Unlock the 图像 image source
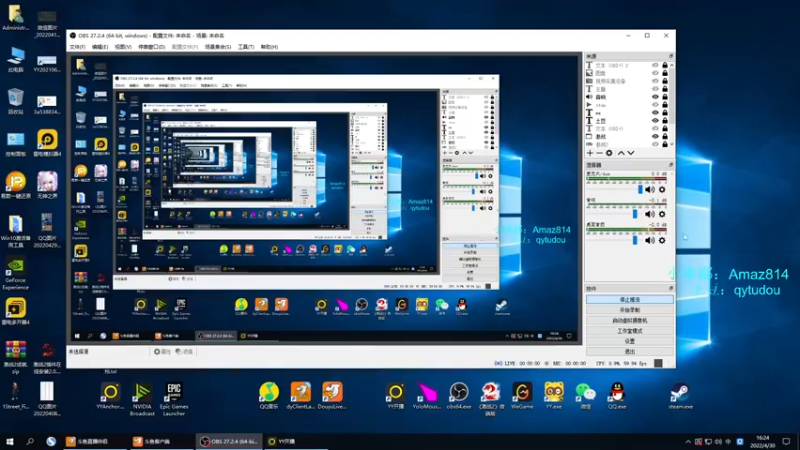Image resolution: width=800 pixels, height=450 pixels. [665, 73]
